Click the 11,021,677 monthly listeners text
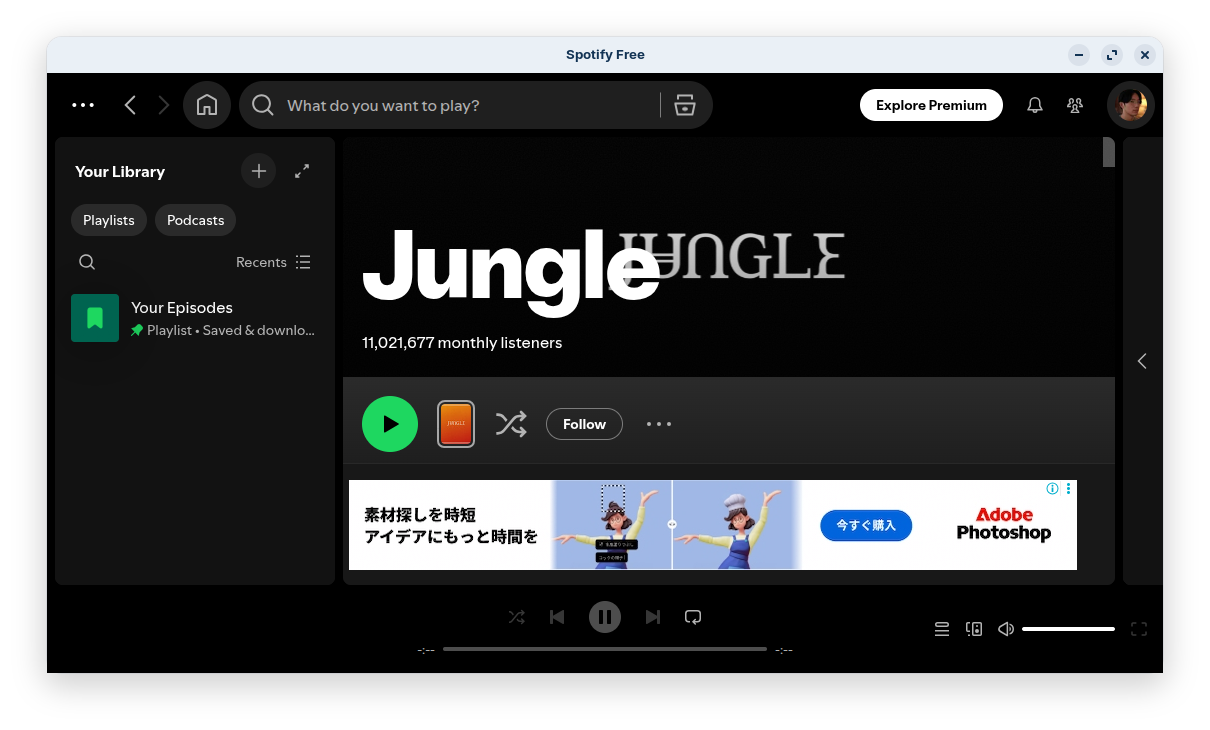 click(462, 343)
